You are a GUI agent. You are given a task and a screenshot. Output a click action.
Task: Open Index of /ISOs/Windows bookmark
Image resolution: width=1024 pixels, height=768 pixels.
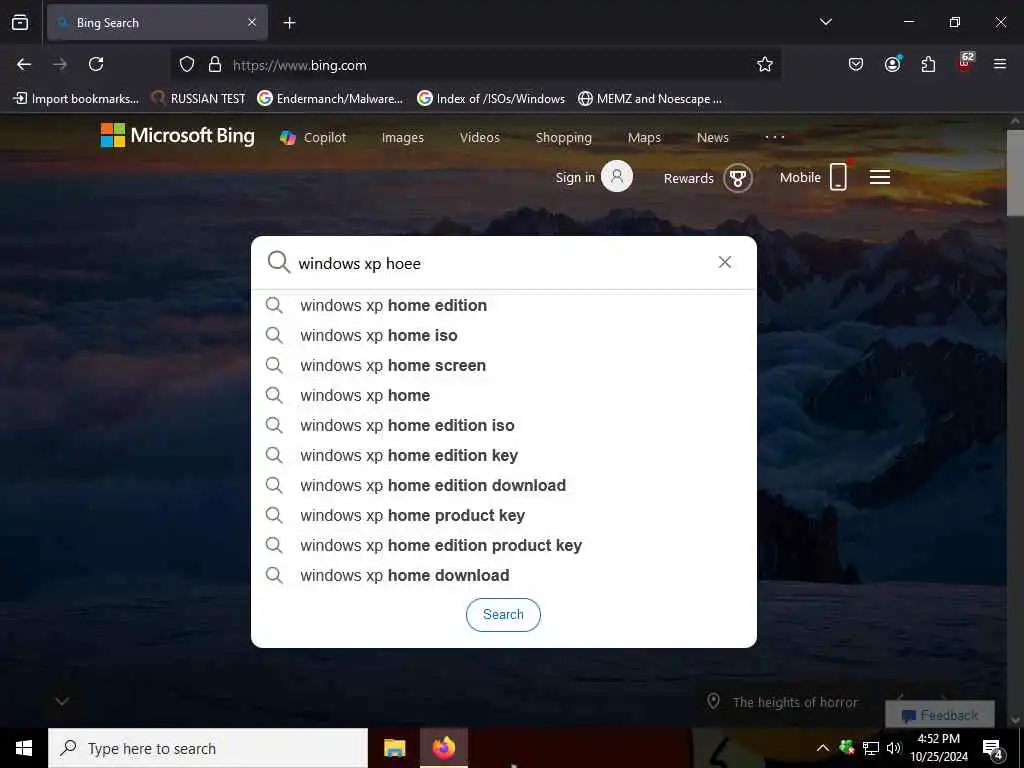[x=491, y=99]
